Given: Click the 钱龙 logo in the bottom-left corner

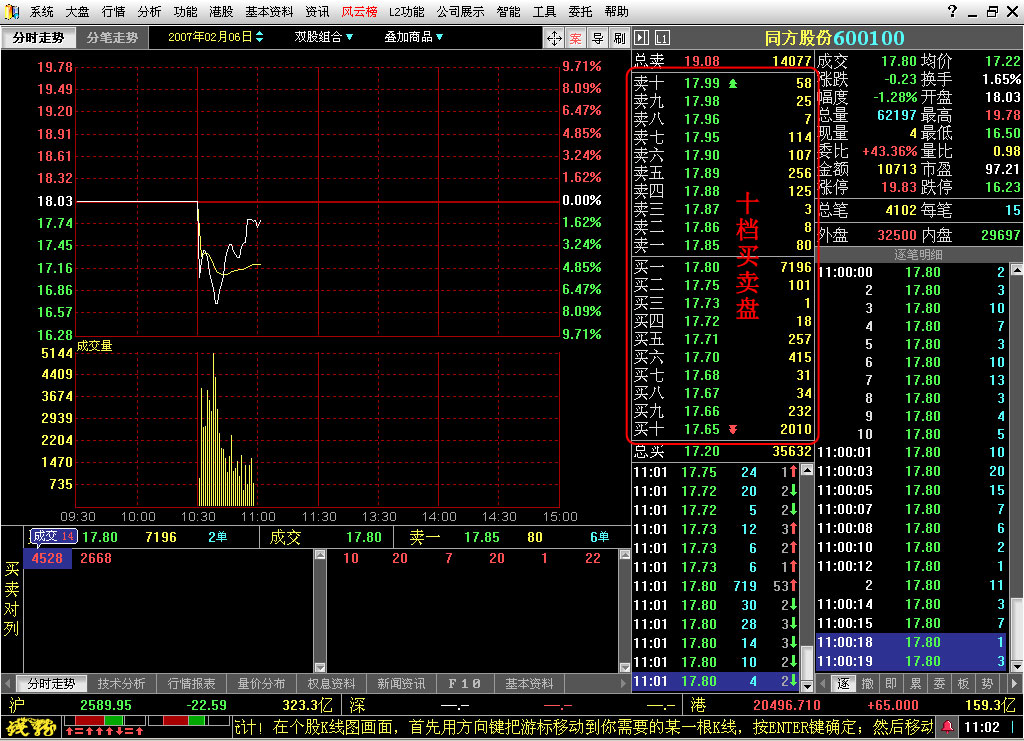Looking at the screenshot, I should click(x=31, y=727).
